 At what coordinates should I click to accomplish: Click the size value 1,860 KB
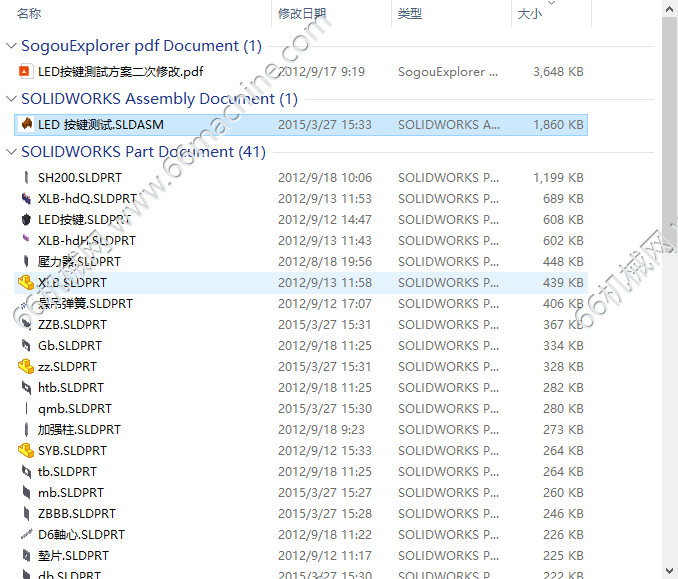click(558, 125)
